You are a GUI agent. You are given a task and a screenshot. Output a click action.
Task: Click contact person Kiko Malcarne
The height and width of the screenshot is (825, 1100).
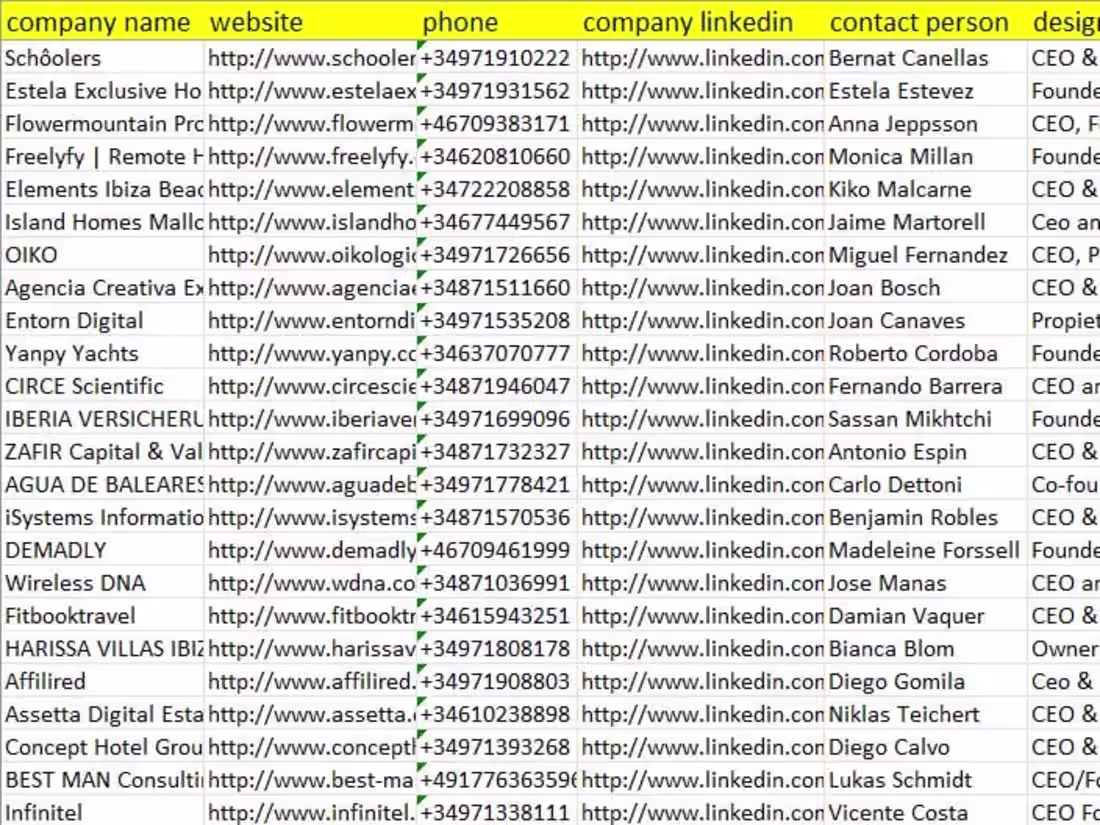pyautogui.click(x=926, y=189)
